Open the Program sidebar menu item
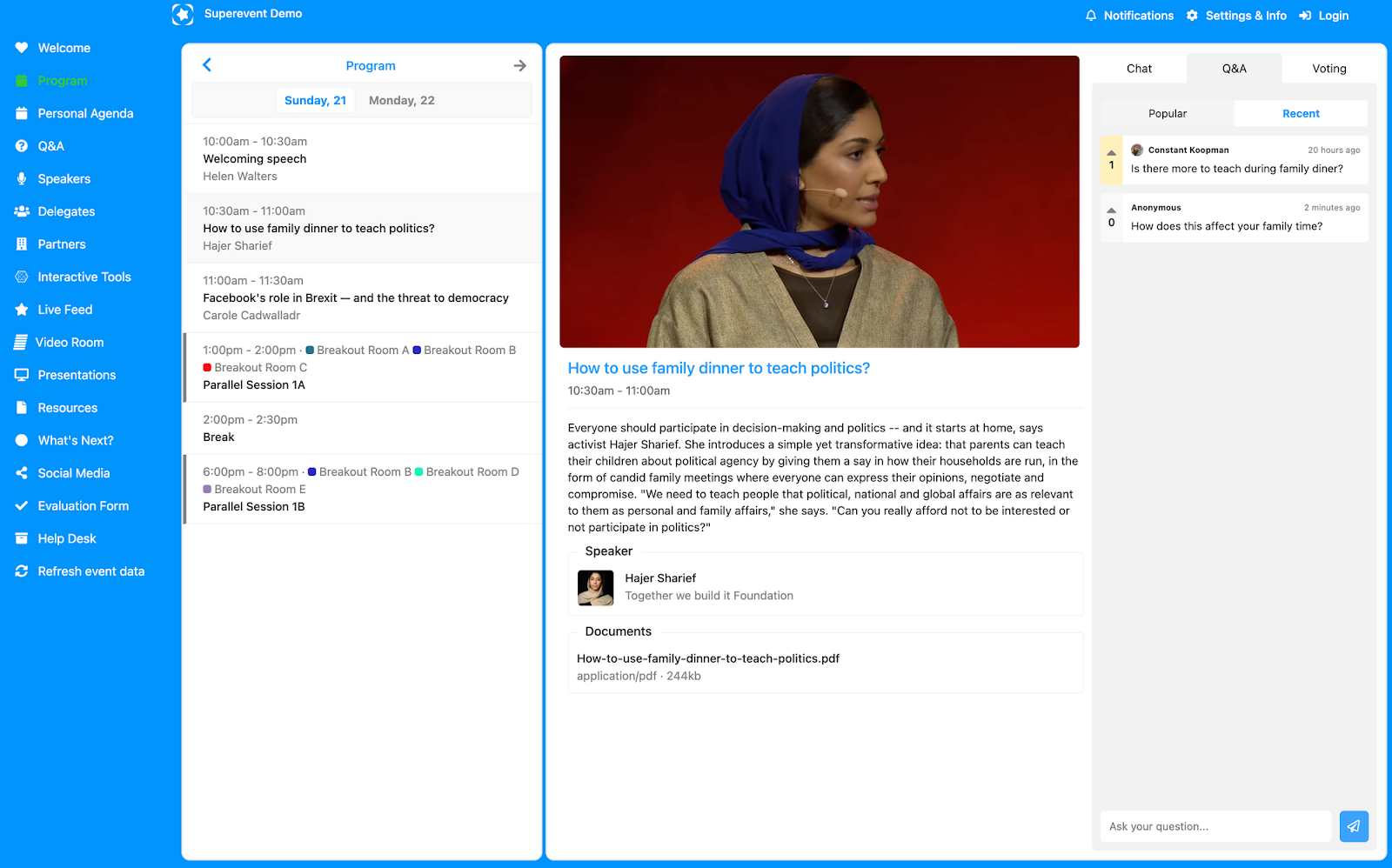1392x868 pixels. (63, 81)
